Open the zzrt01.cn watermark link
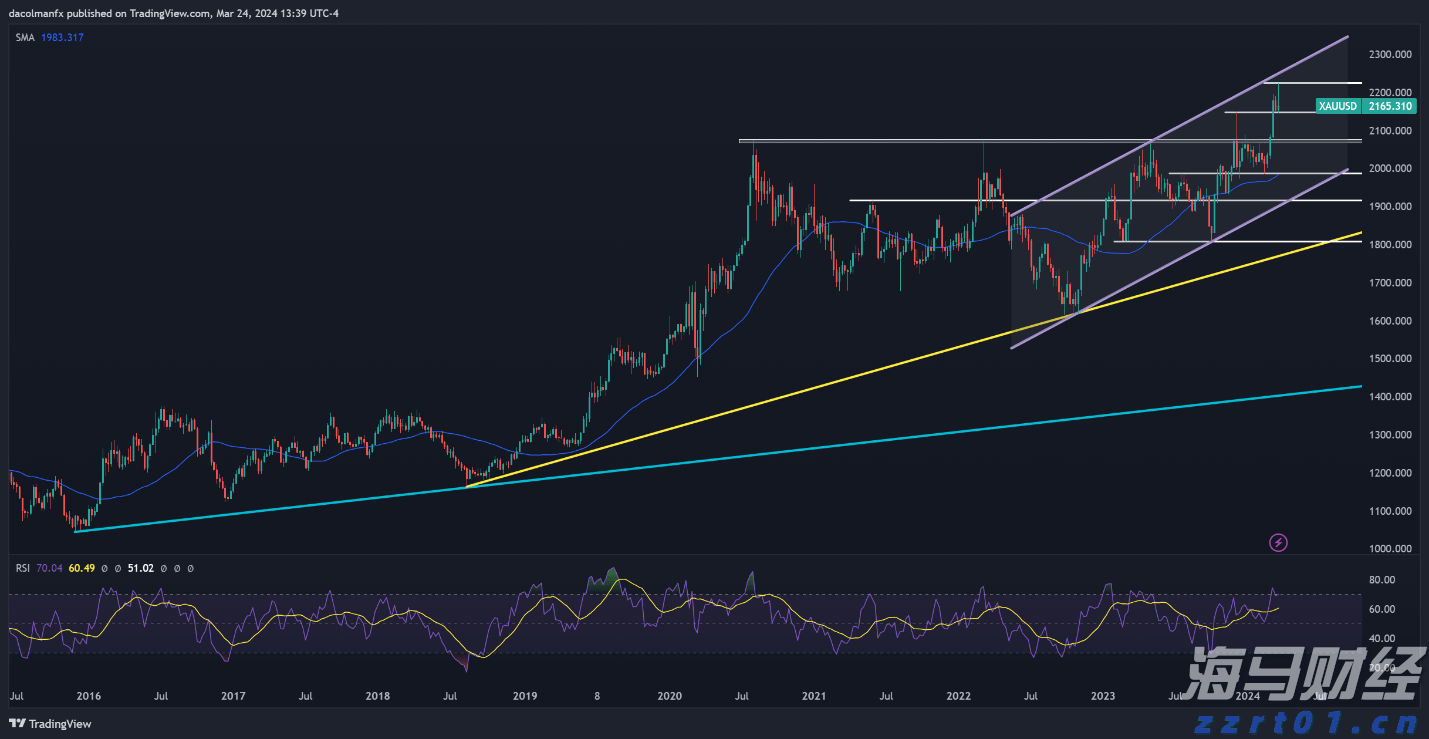The image size is (1429, 739). coord(1305,720)
